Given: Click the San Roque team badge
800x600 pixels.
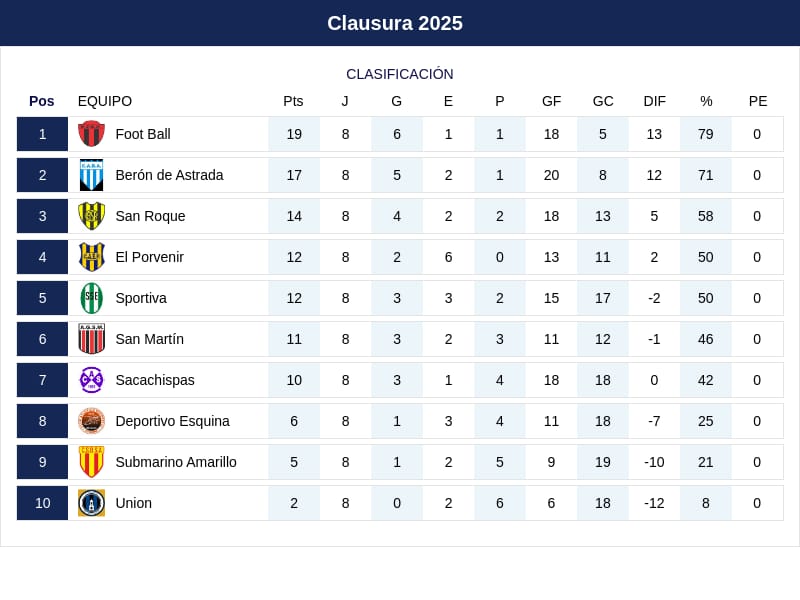Looking at the screenshot, I should pos(91,216).
